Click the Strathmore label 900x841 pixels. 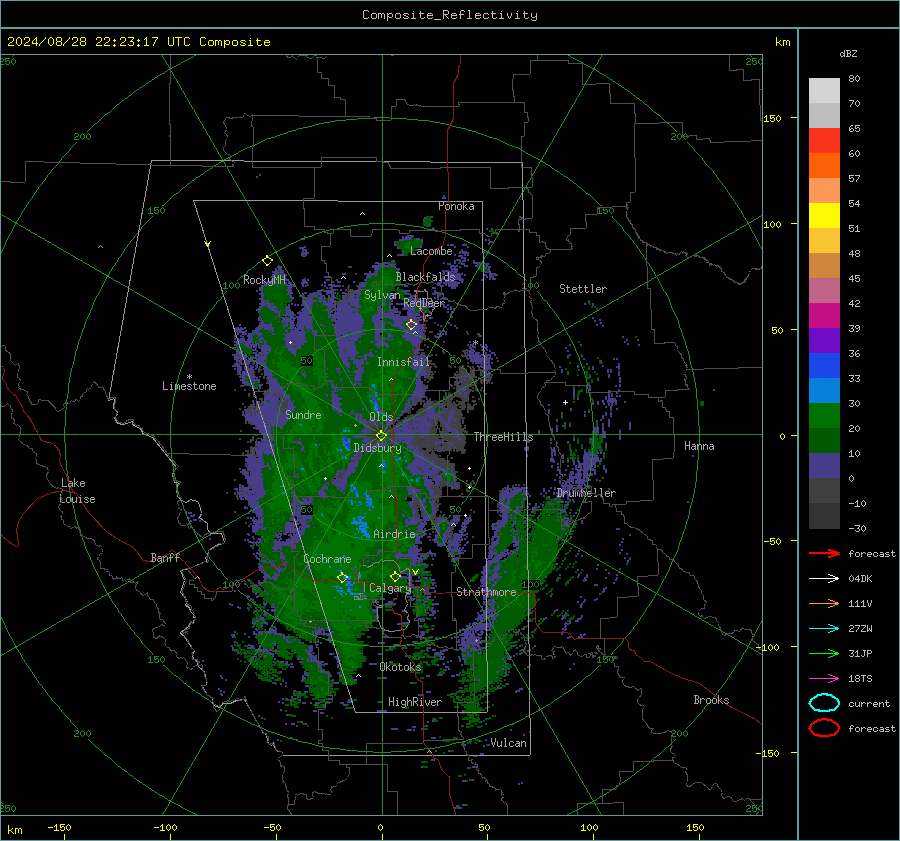tap(486, 592)
